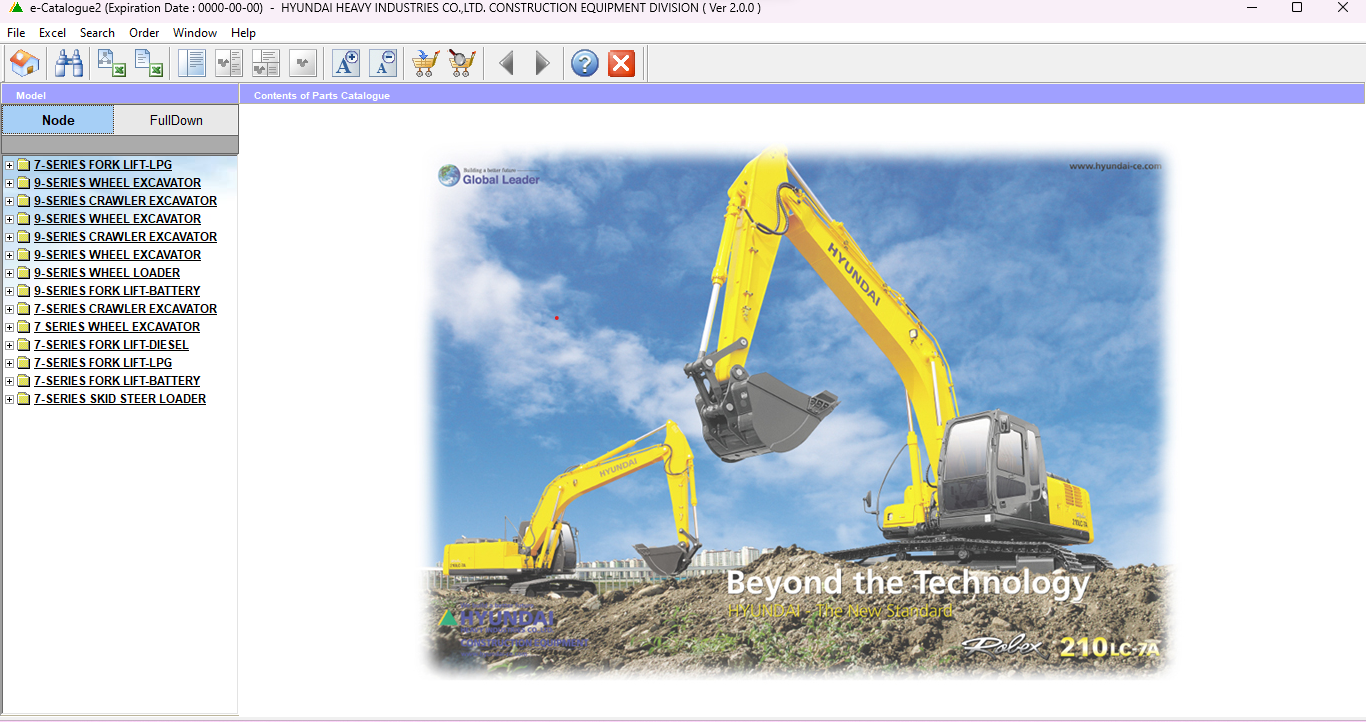Viewport: 1366px width, 722px height.
Task: Expand the 9-SERIES FORK LIFT-BATTERY node
Action: click(10, 291)
